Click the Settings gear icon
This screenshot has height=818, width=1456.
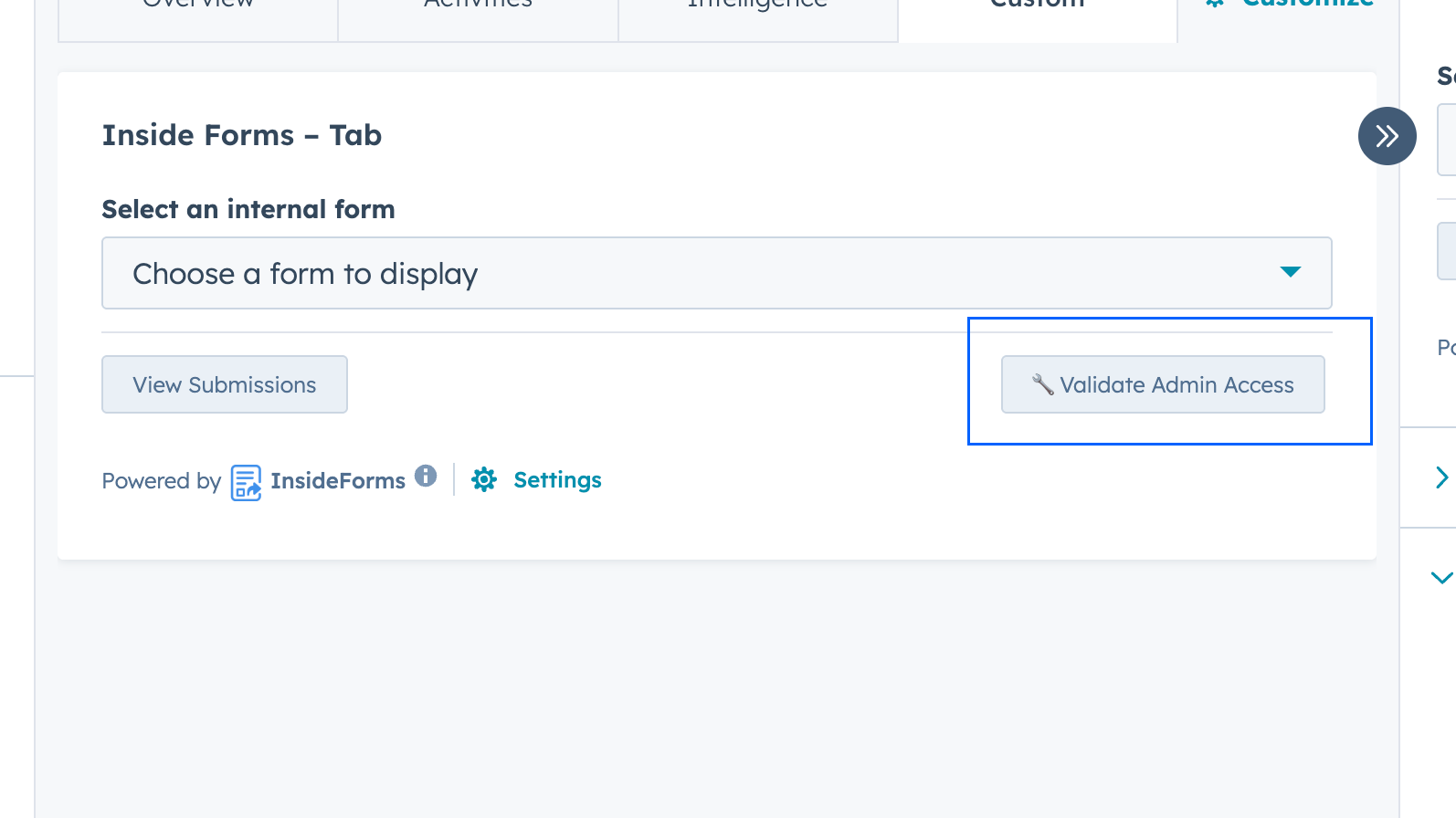[x=484, y=480]
